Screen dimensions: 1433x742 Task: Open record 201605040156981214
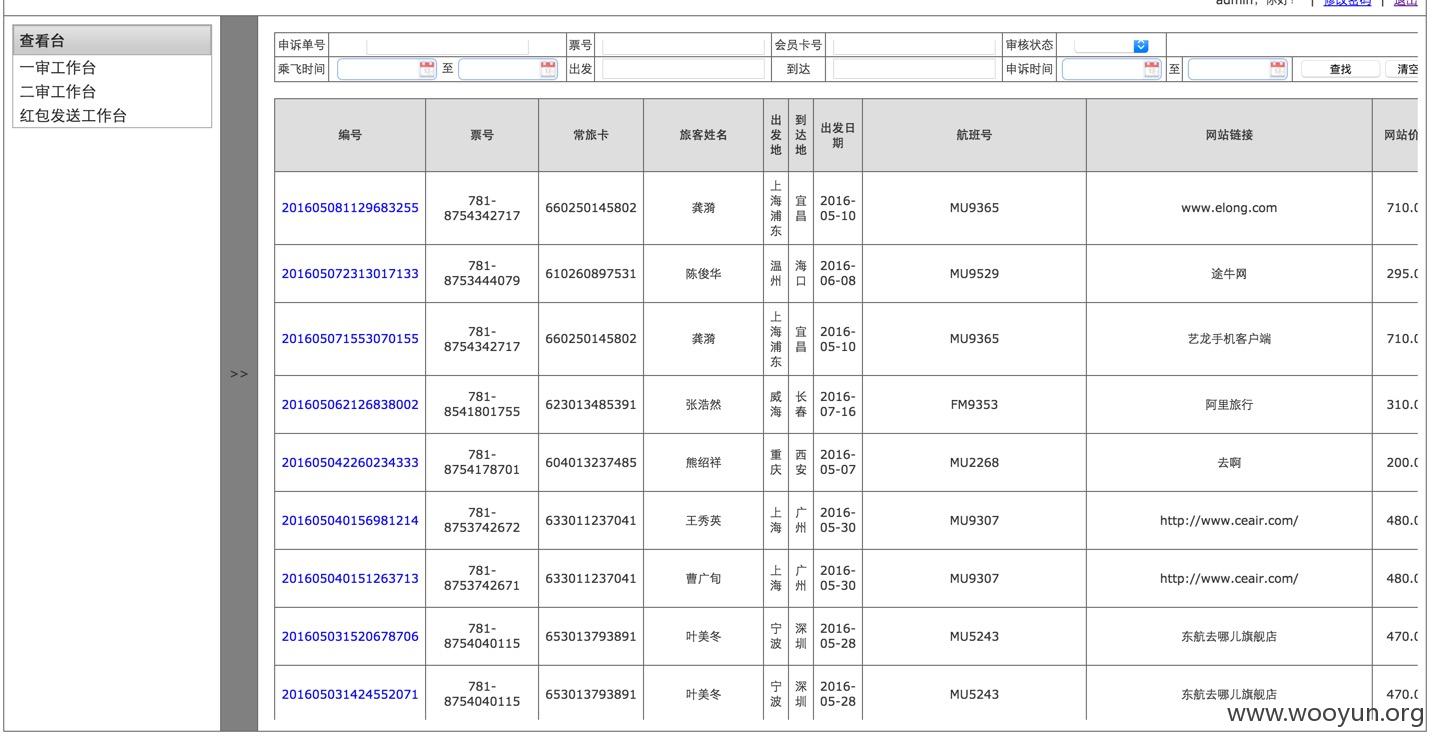tap(350, 520)
